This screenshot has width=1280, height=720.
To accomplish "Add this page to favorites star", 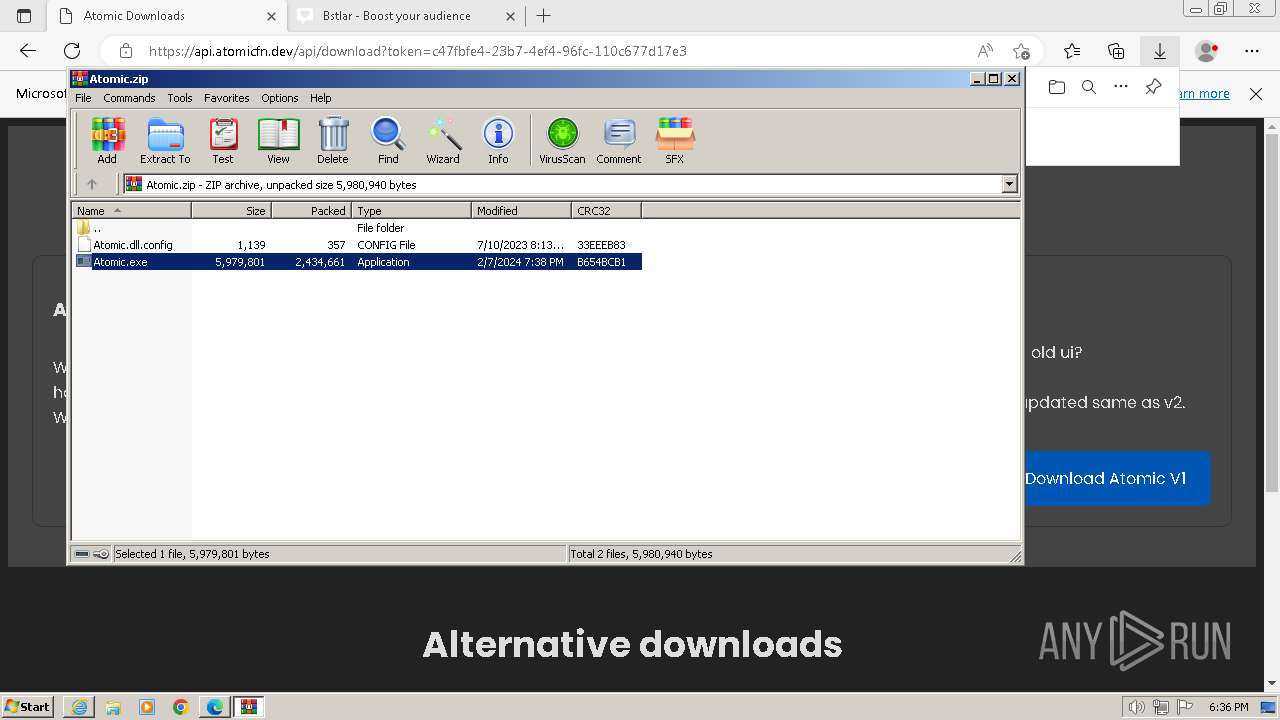I will click(1021, 51).
